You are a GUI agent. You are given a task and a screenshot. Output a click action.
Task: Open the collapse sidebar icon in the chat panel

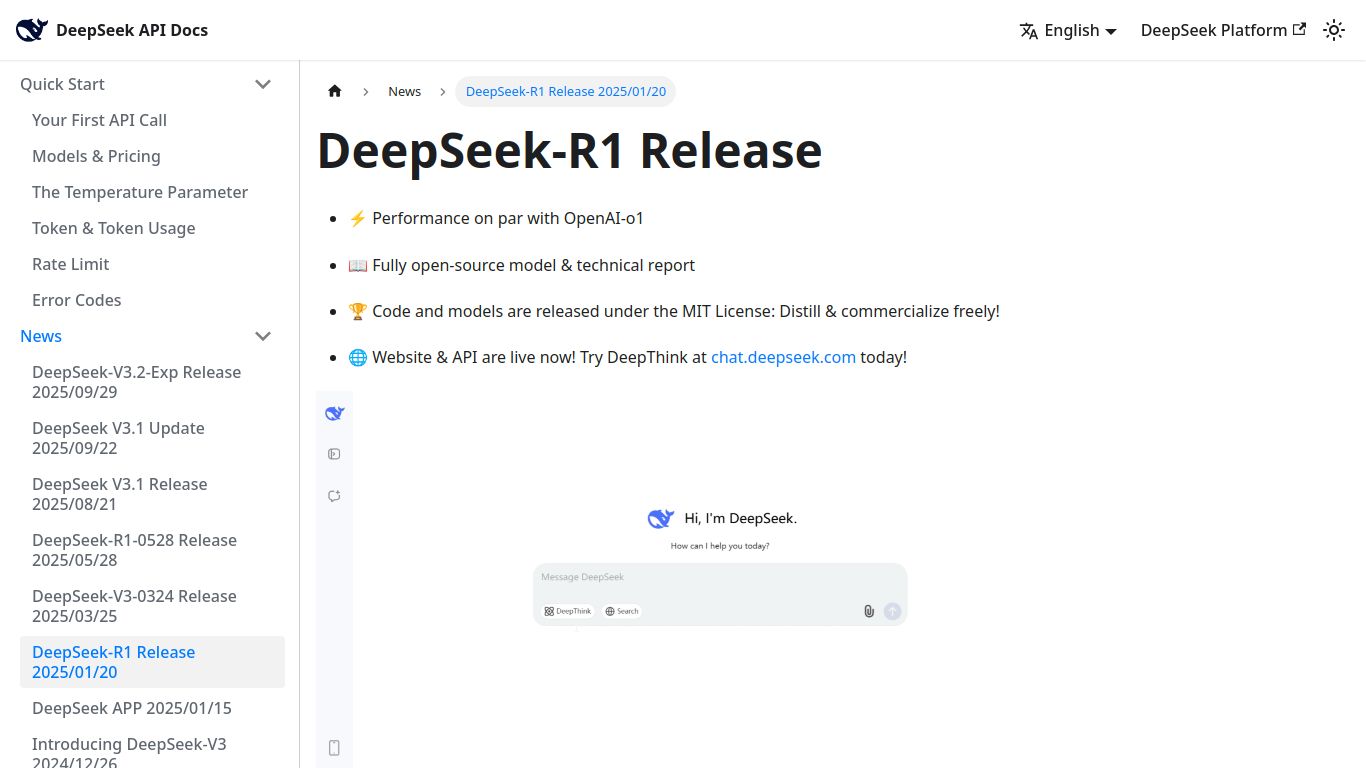click(x=334, y=454)
